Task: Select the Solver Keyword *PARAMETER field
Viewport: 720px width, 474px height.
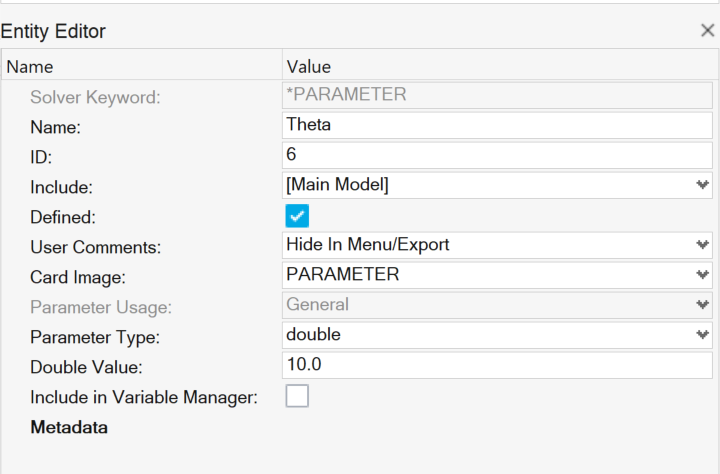Action: coord(497,96)
